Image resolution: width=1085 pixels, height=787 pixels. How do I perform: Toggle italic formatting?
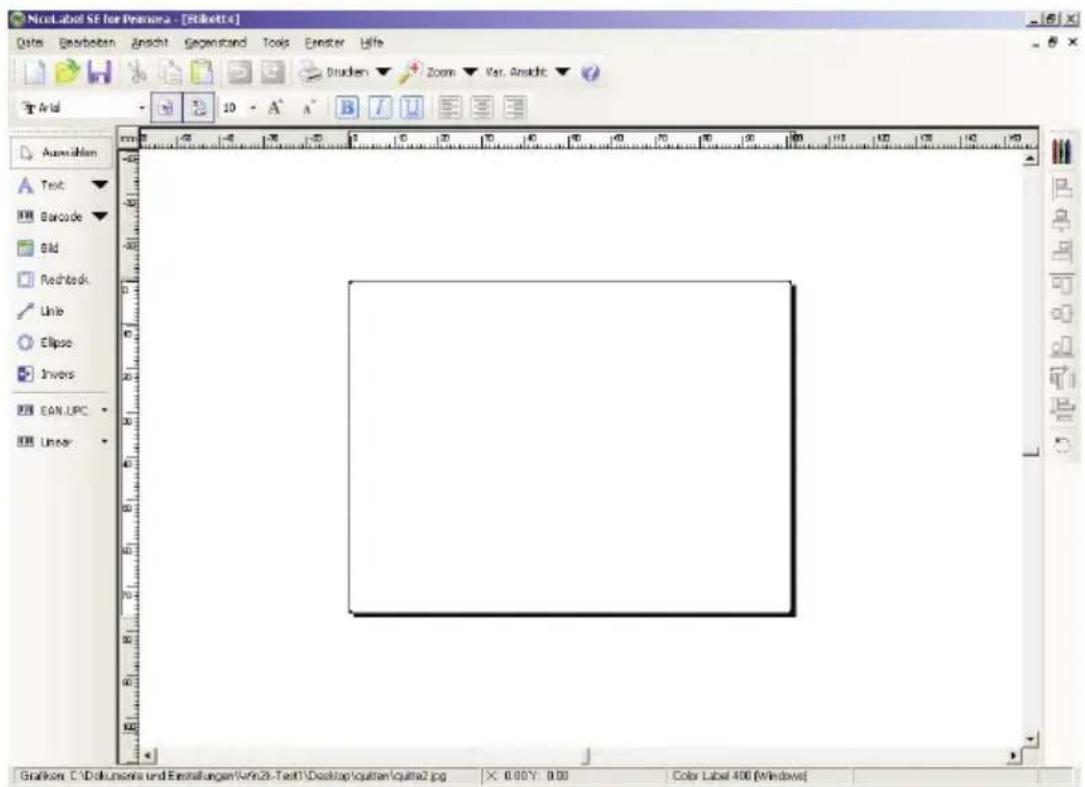379,107
